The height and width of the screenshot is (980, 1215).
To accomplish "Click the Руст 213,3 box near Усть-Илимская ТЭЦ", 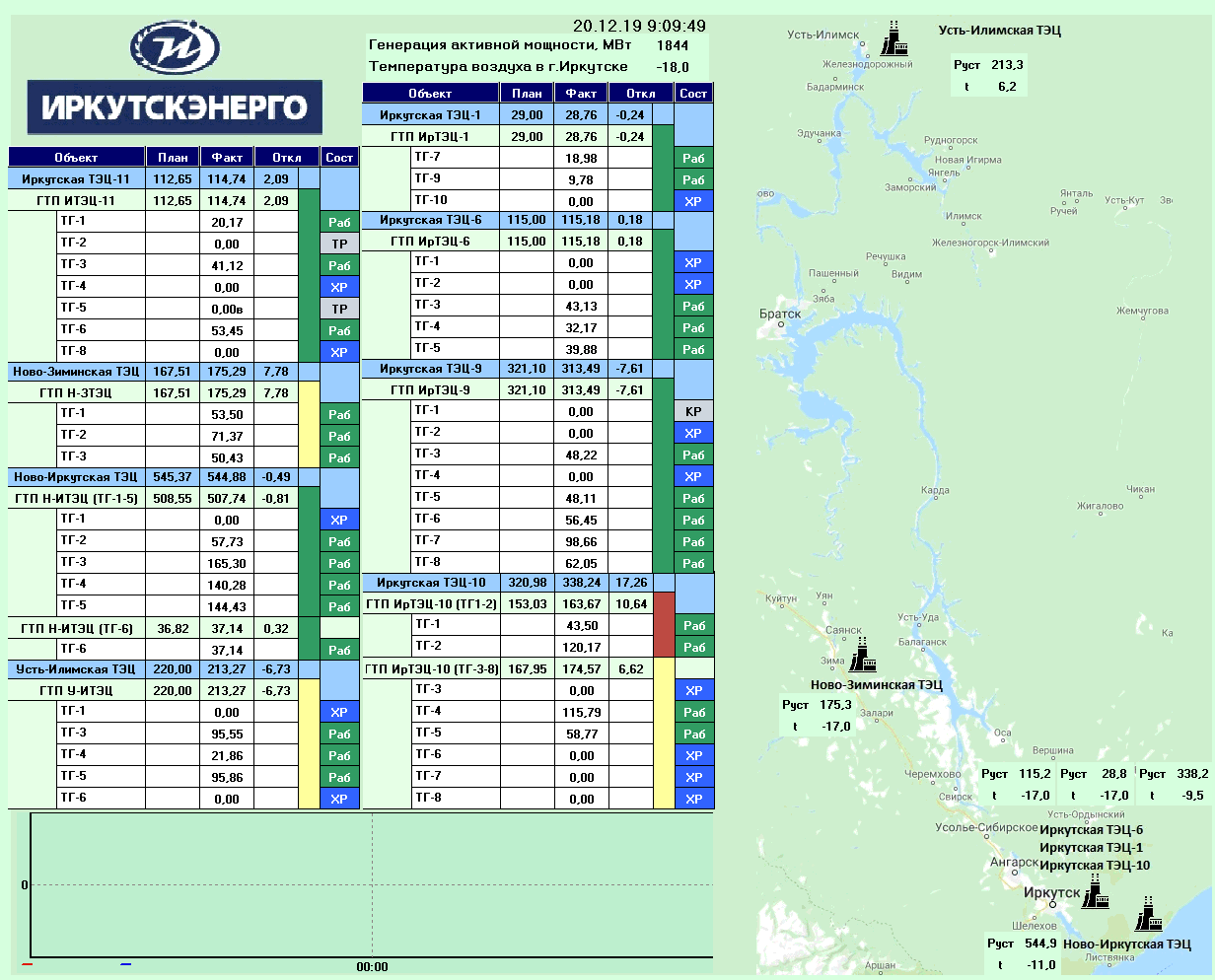I will click(989, 65).
